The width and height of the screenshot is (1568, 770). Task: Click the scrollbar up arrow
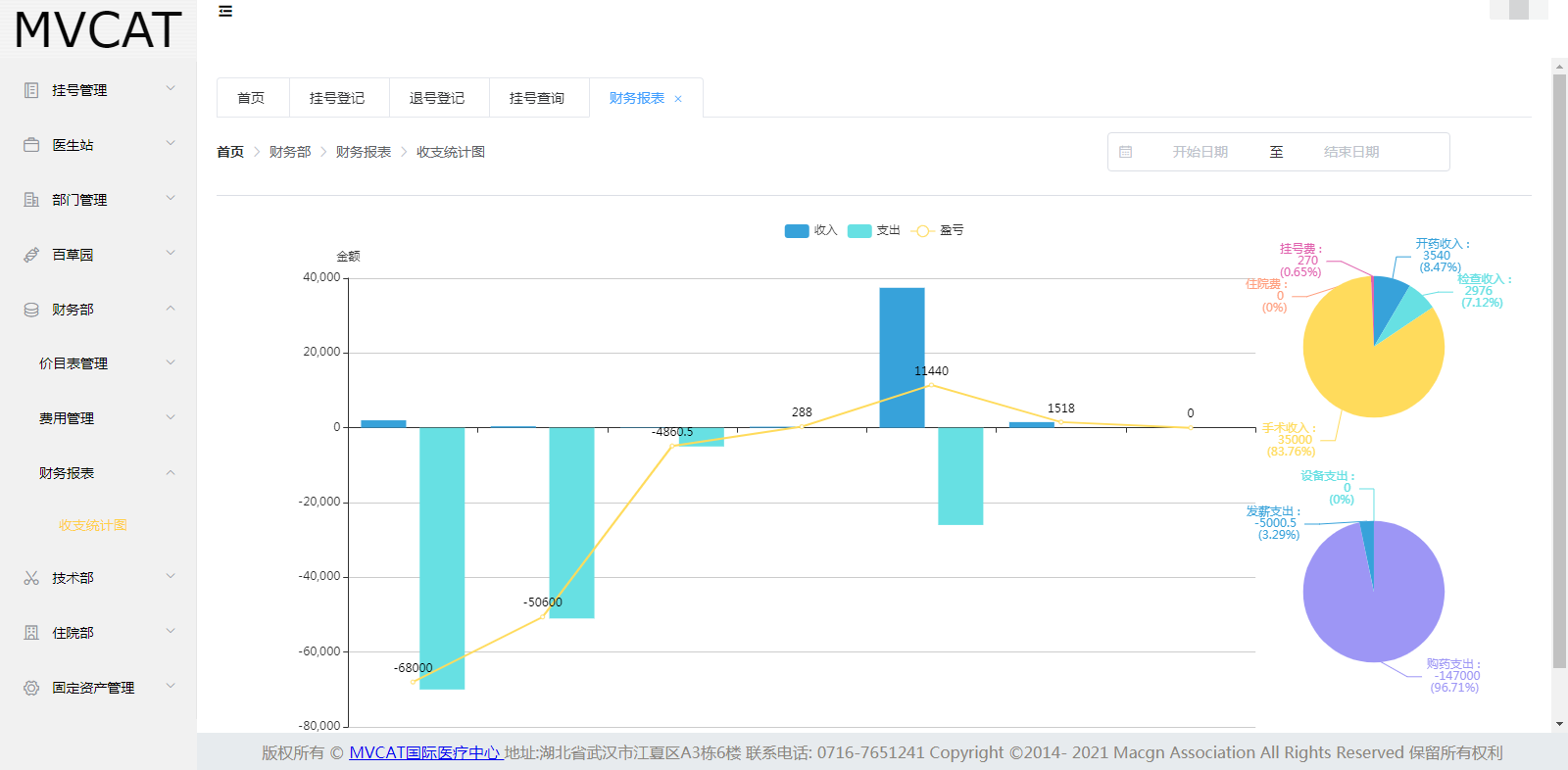(x=1559, y=66)
